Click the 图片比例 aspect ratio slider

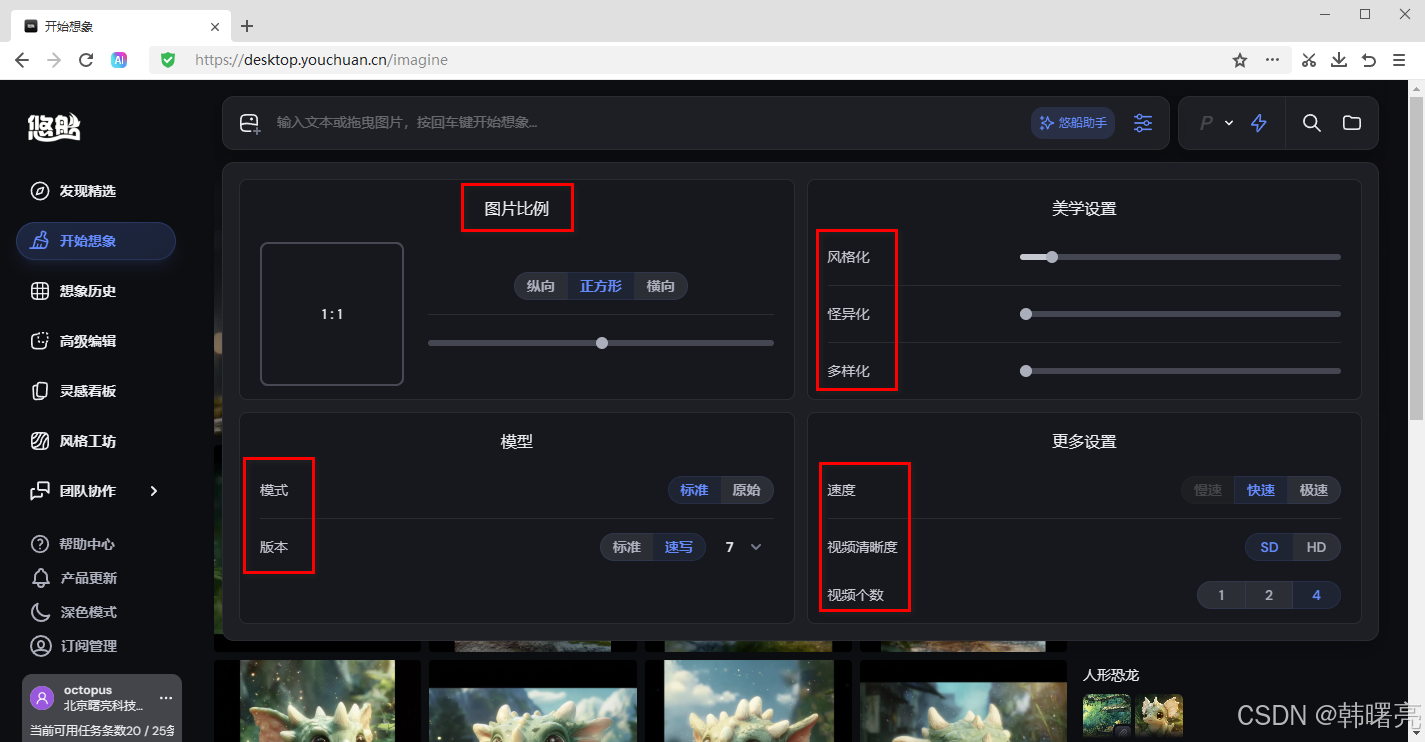[601, 343]
